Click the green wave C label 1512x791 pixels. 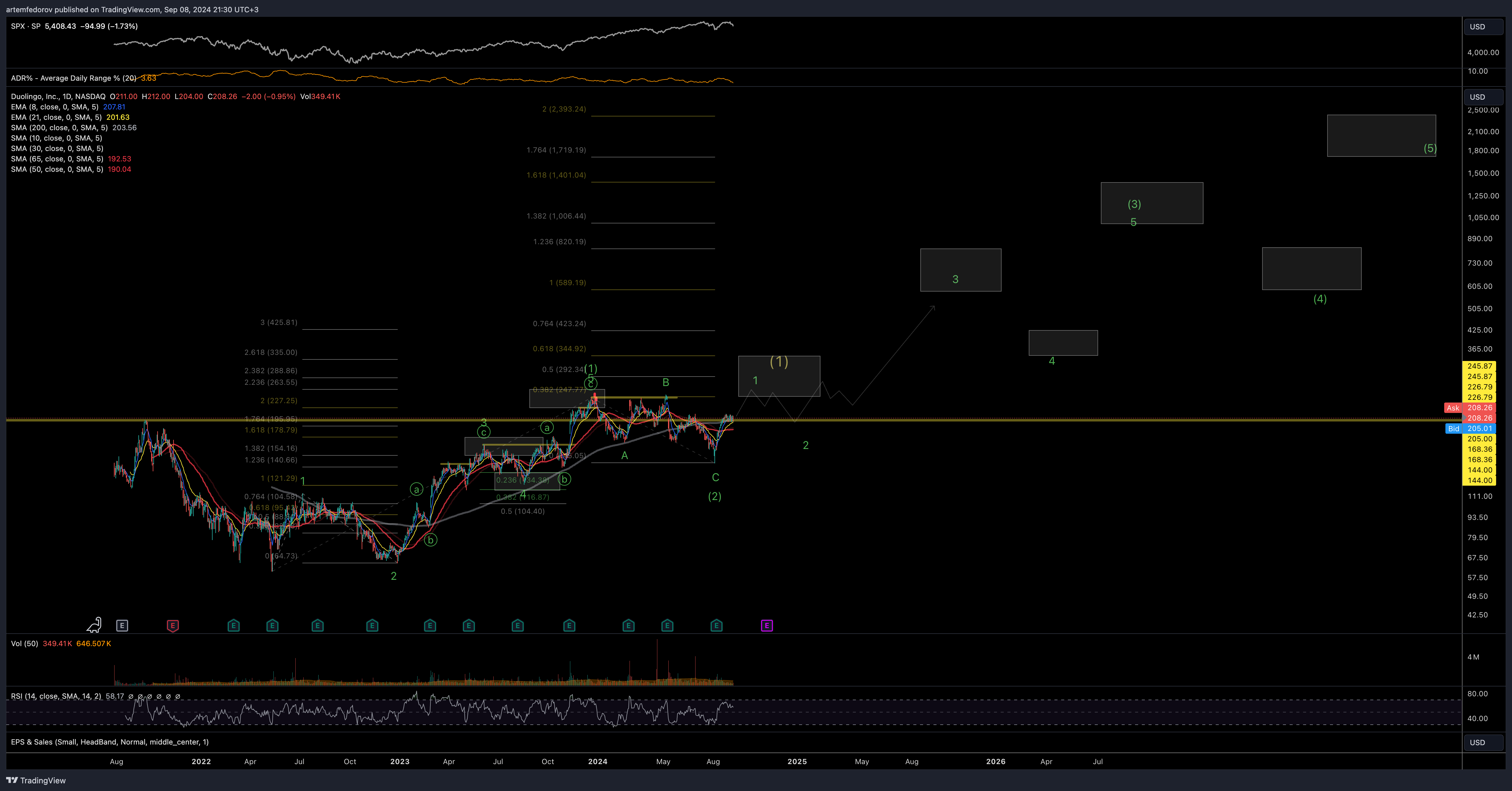[x=715, y=478]
